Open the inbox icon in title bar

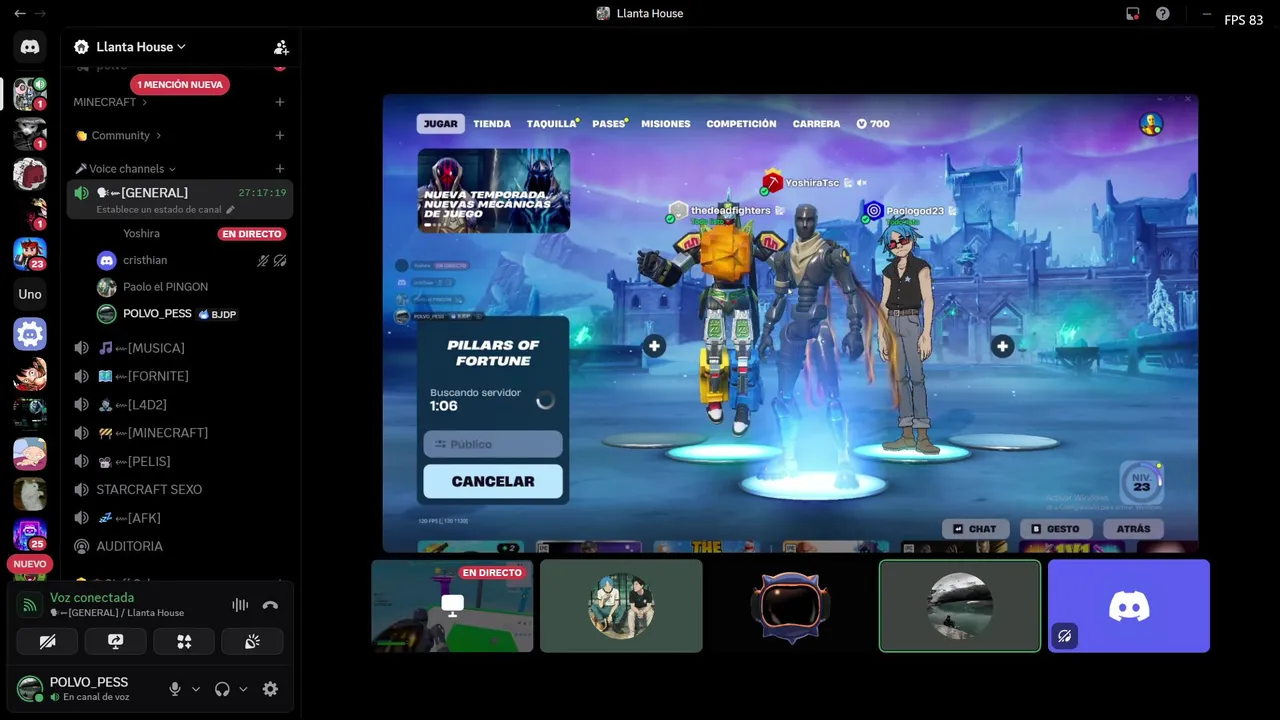1133,14
